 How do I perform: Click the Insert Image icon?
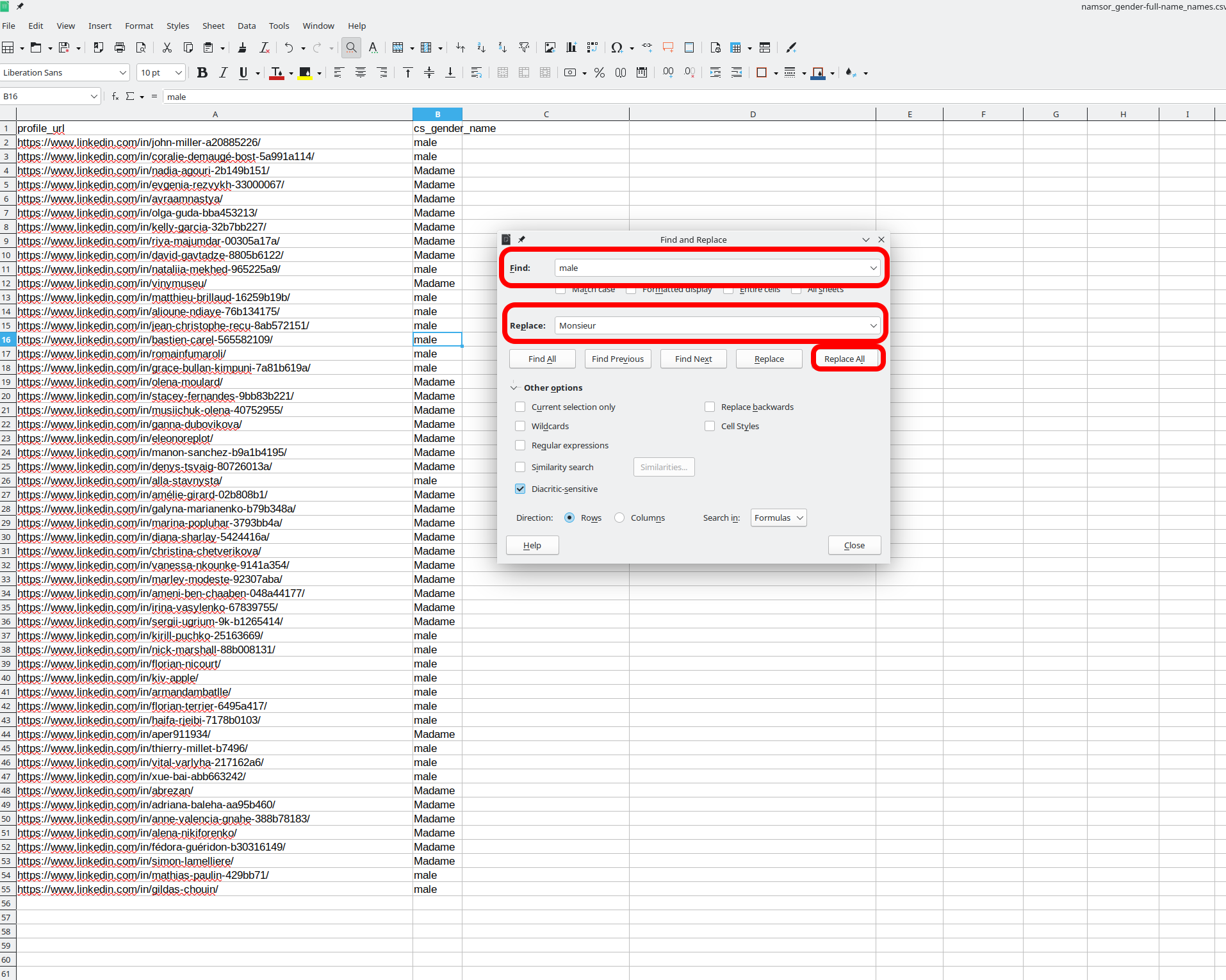click(550, 47)
